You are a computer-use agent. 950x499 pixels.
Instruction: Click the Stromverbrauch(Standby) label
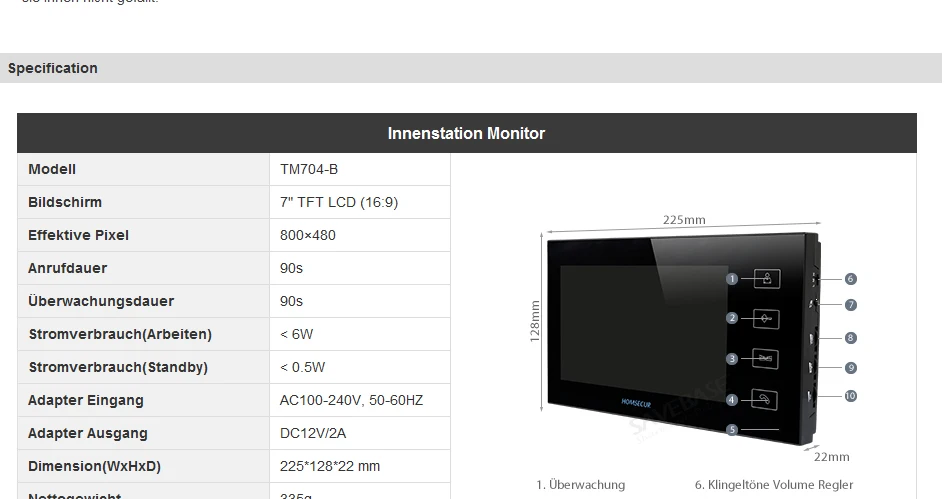(118, 367)
